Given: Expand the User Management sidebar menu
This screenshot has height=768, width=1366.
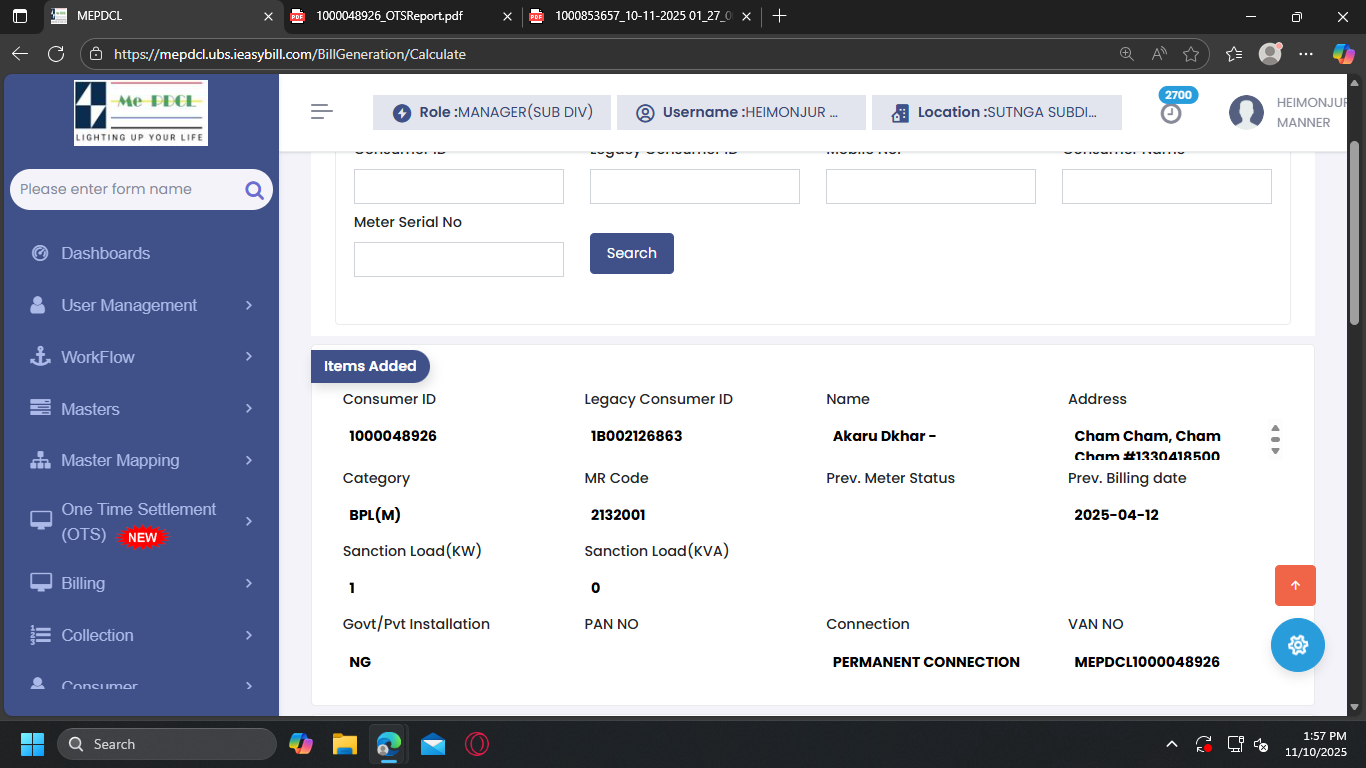Looking at the screenshot, I should (141, 305).
